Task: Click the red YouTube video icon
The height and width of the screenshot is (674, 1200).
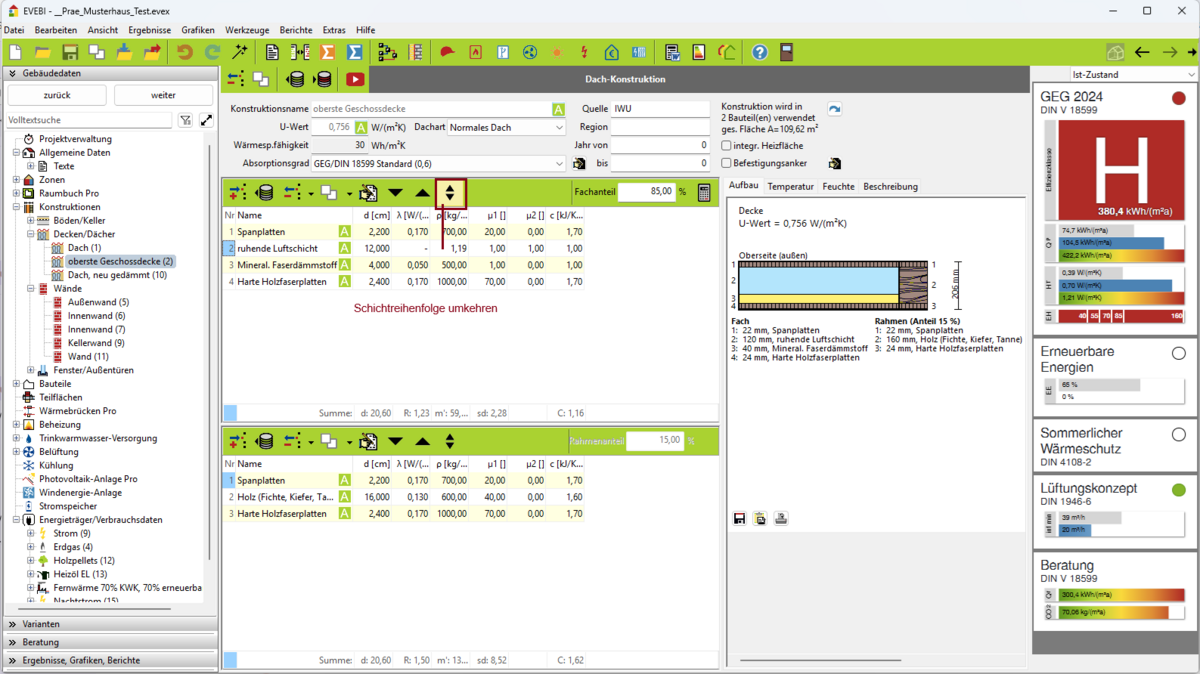Action: coord(355,79)
